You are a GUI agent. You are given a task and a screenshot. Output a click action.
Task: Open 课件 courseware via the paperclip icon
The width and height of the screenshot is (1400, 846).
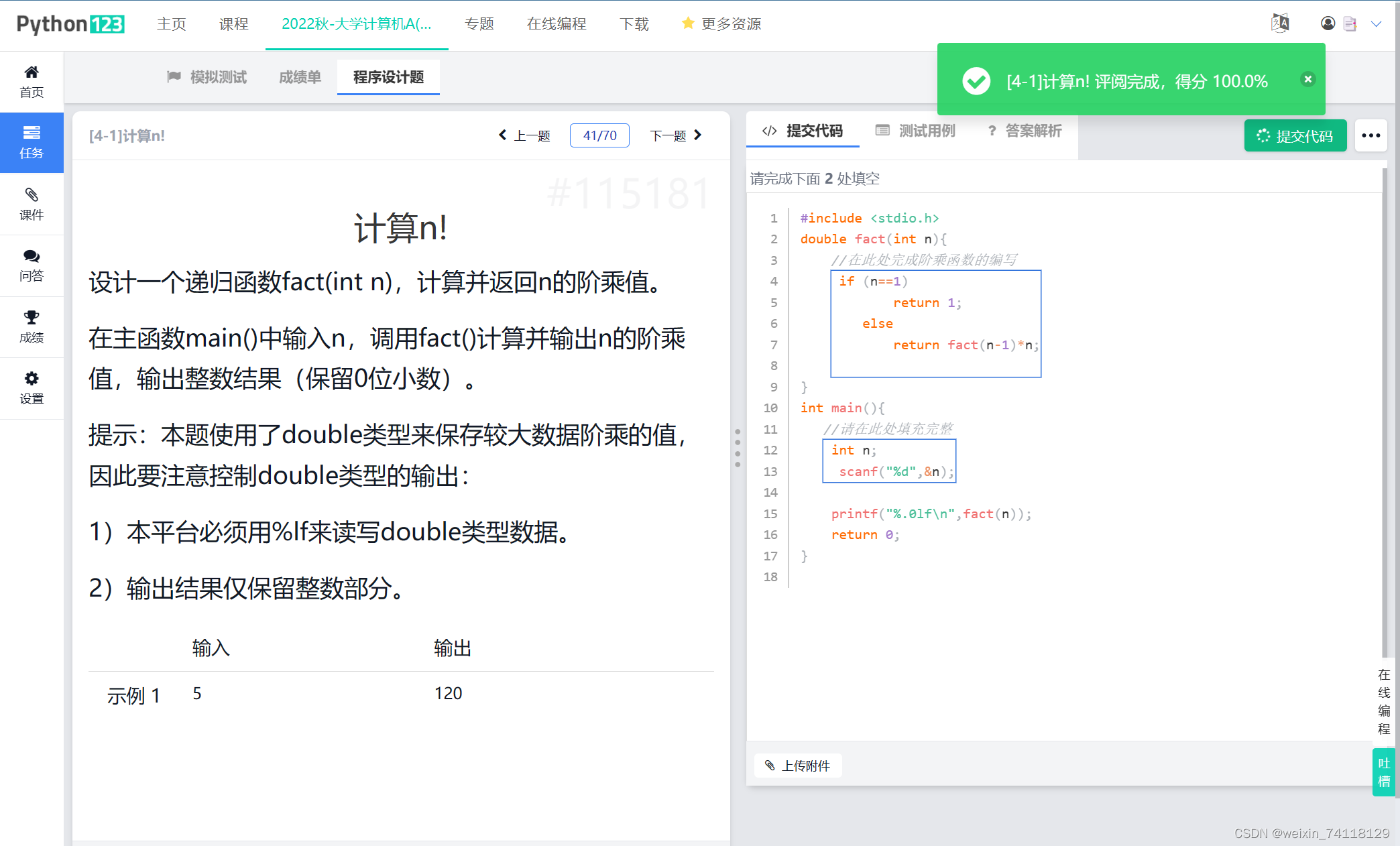click(32, 204)
